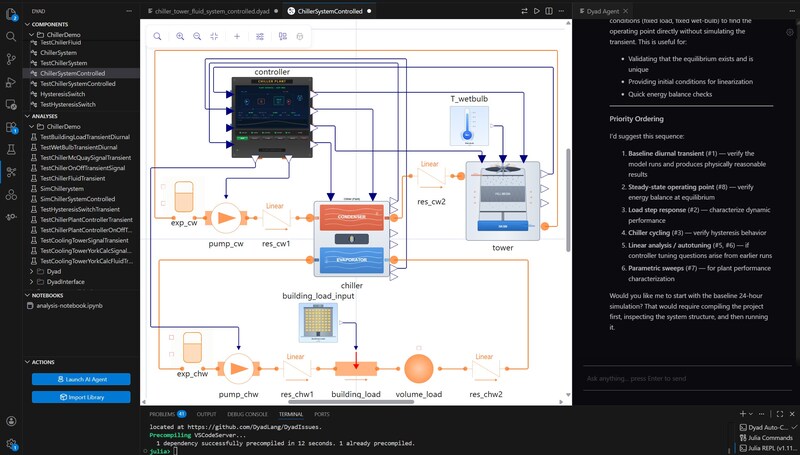Zoom in on the diagram canvas
Image resolution: width=800 pixels, height=455 pixels.
(x=181, y=36)
